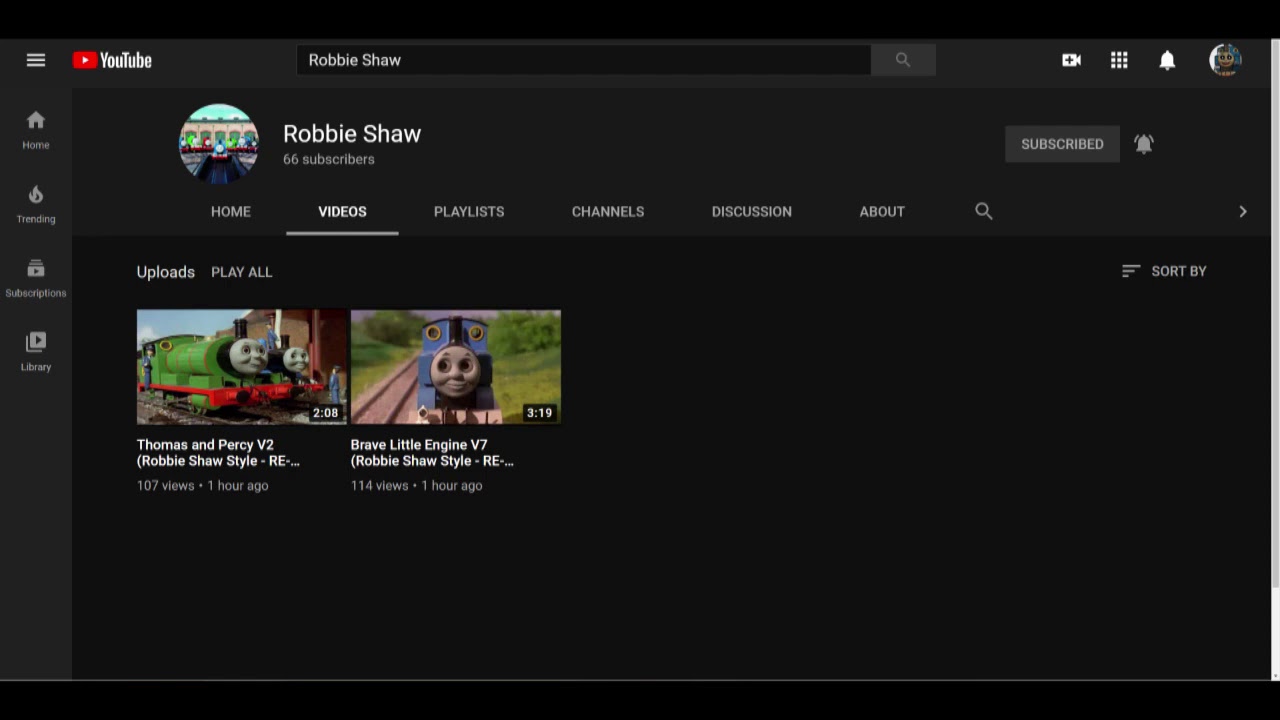Open Subscriptions in sidebar
The height and width of the screenshot is (720, 1280).
pos(36,278)
